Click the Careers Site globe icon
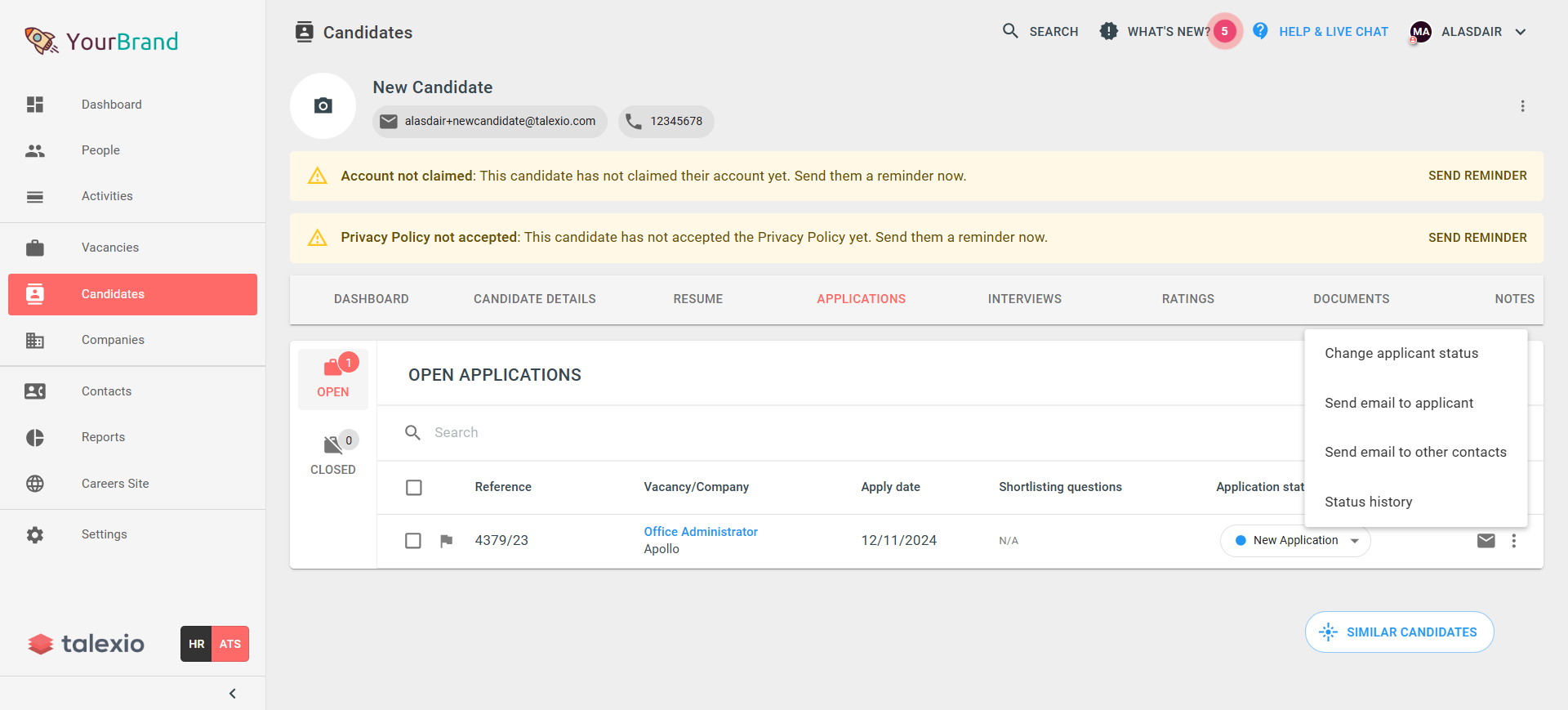 (x=35, y=484)
